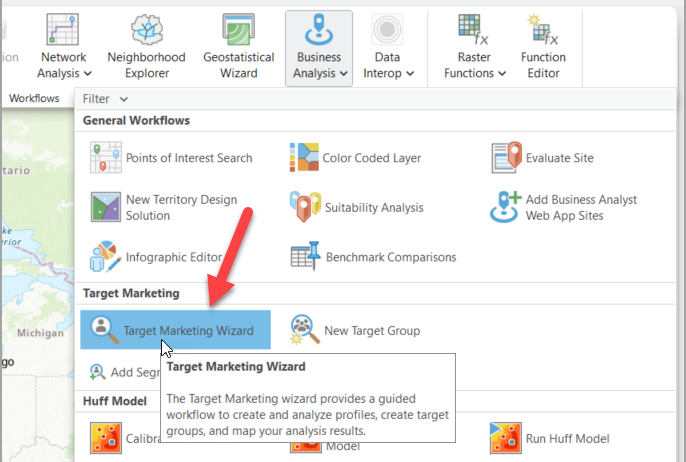This screenshot has width=686, height=462.
Task: Select New Target Group label
Action: pos(372,331)
